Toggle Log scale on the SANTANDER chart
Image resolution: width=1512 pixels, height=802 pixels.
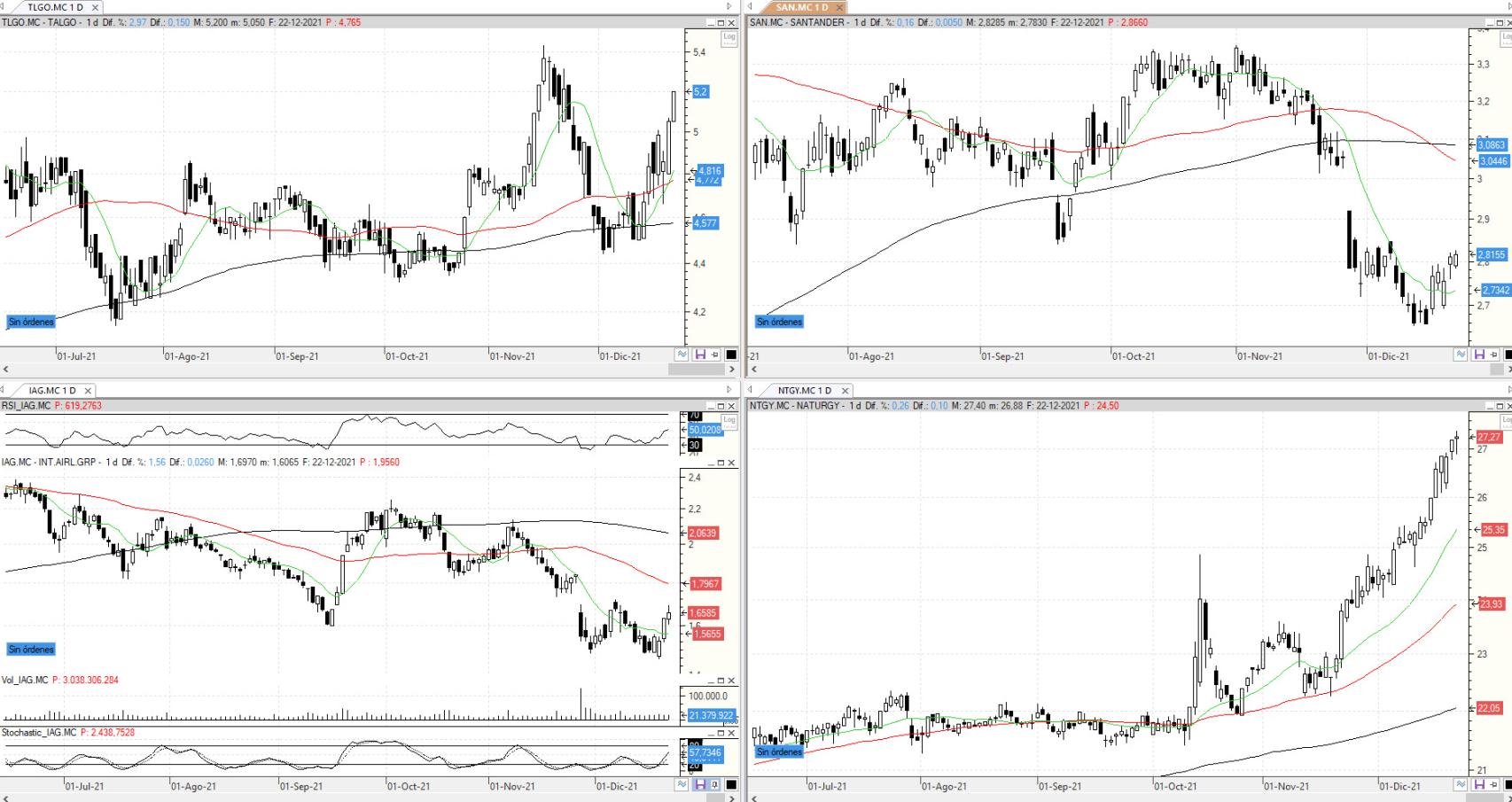pos(1506,37)
